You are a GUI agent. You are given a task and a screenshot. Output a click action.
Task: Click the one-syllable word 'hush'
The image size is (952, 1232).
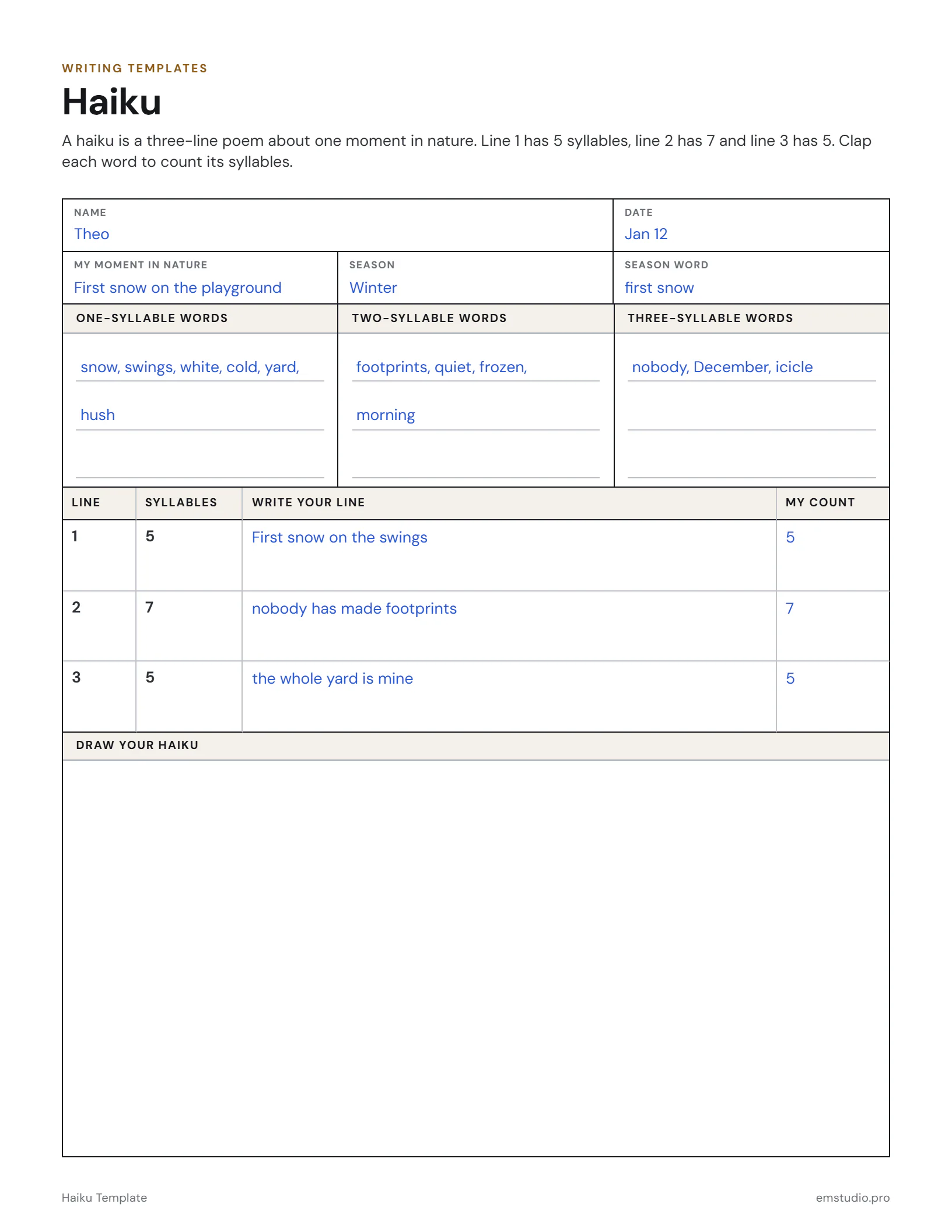pyautogui.click(x=97, y=415)
